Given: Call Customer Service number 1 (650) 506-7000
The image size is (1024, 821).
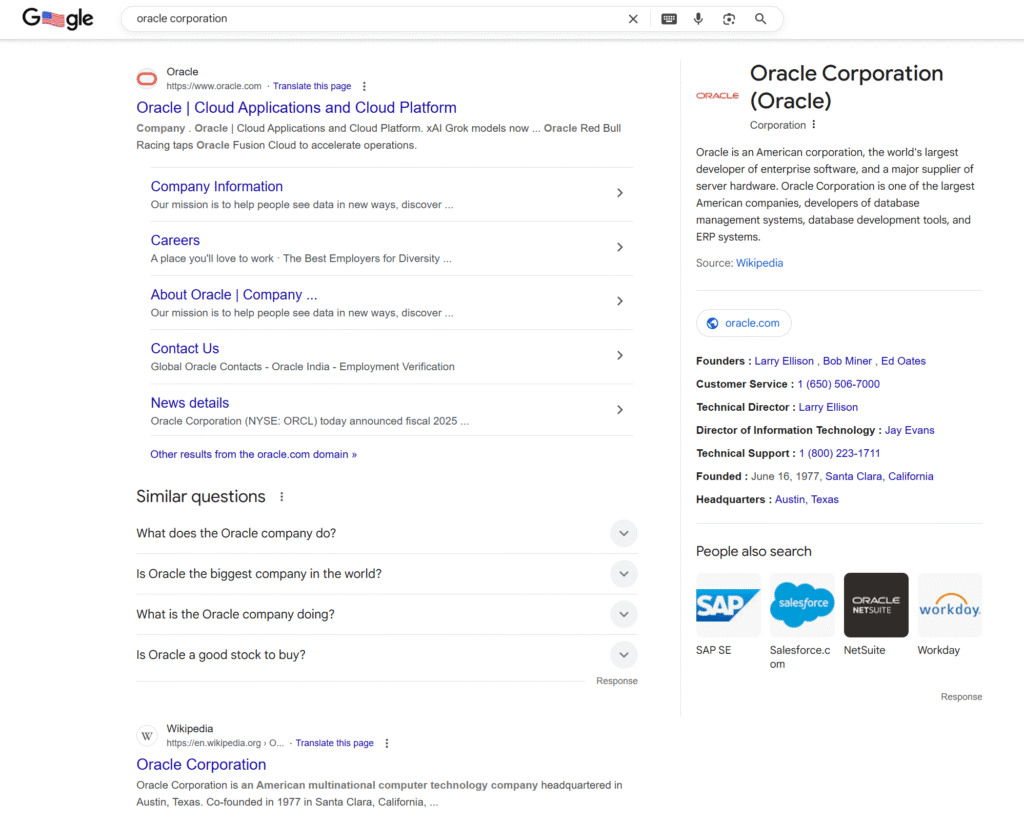Looking at the screenshot, I should click(839, 384).
